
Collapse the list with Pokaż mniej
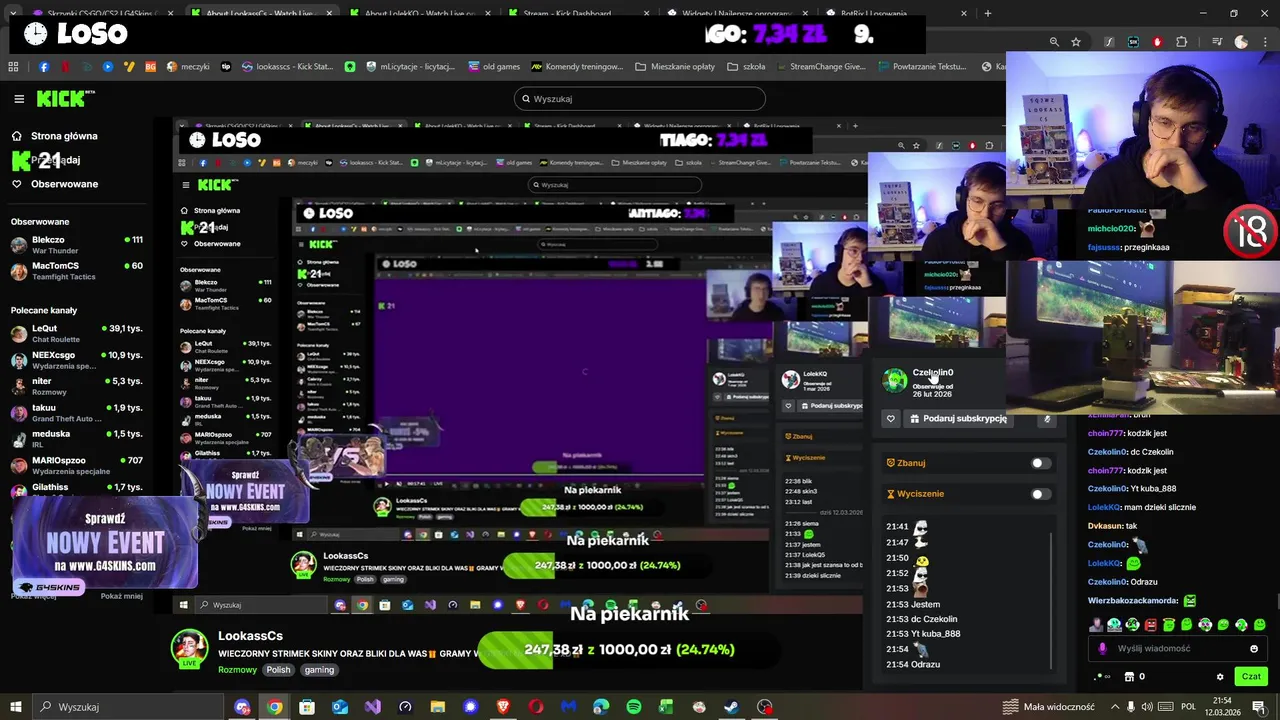click(x=122, y=596)
